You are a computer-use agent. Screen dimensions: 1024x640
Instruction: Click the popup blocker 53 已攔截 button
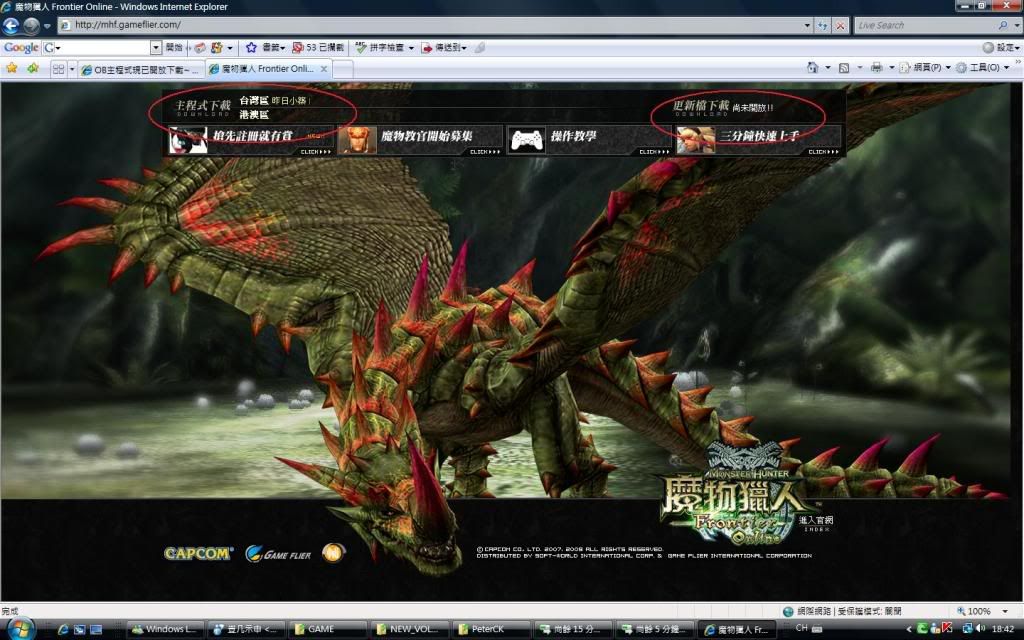click(318, 48)
